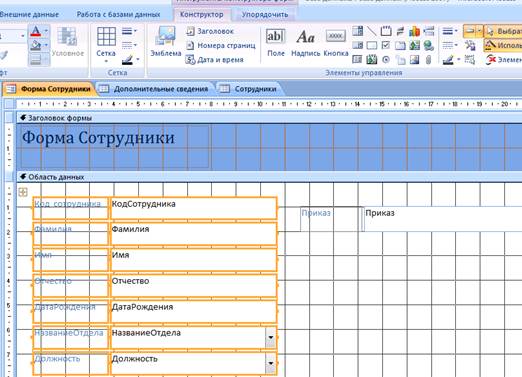Viewport: 522px width, 377px height.
Task: Click the Условное conditional formatting button
Action: (x=68, y=42)
